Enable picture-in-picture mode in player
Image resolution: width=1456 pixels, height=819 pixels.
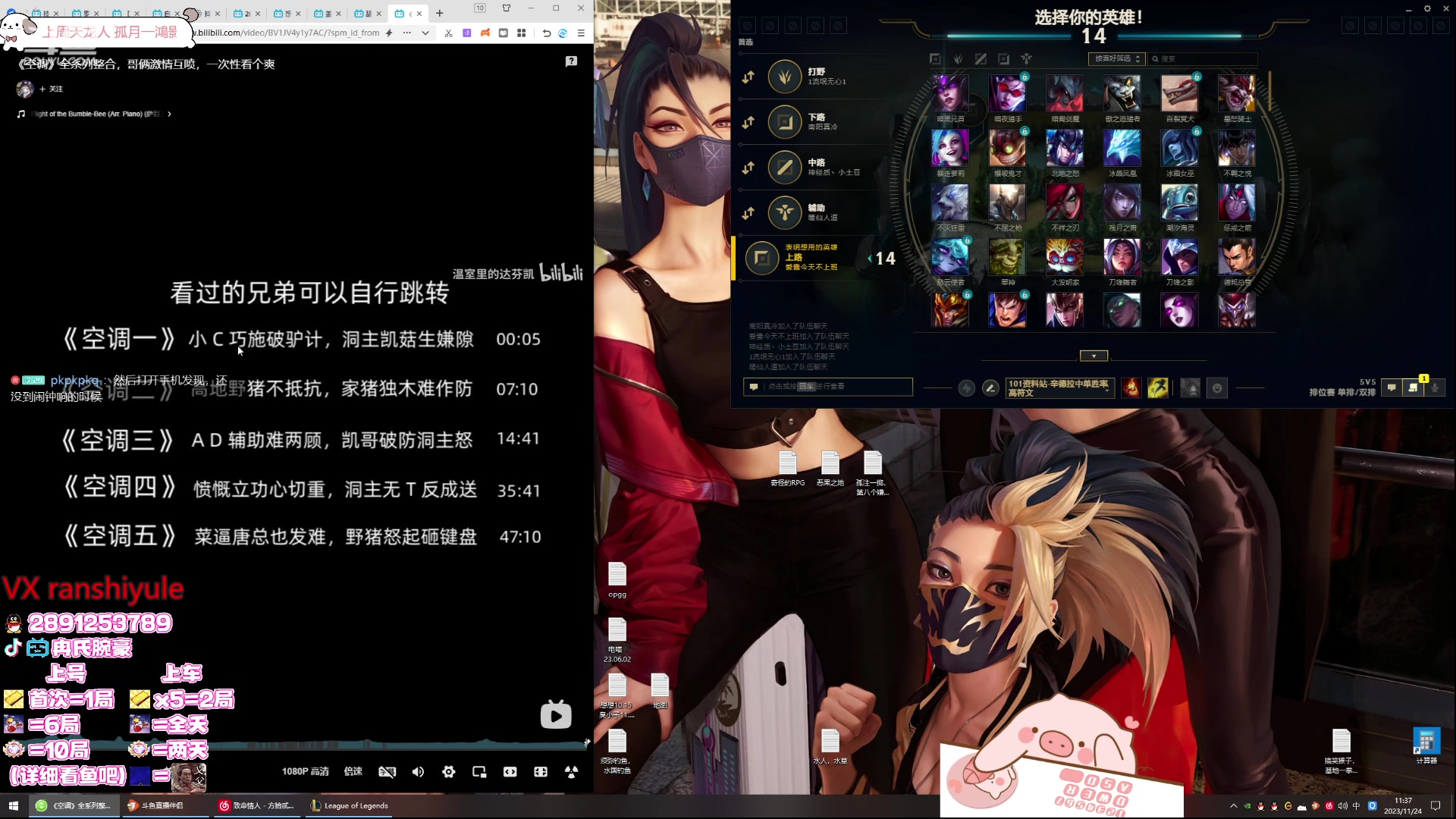[479, 772]
